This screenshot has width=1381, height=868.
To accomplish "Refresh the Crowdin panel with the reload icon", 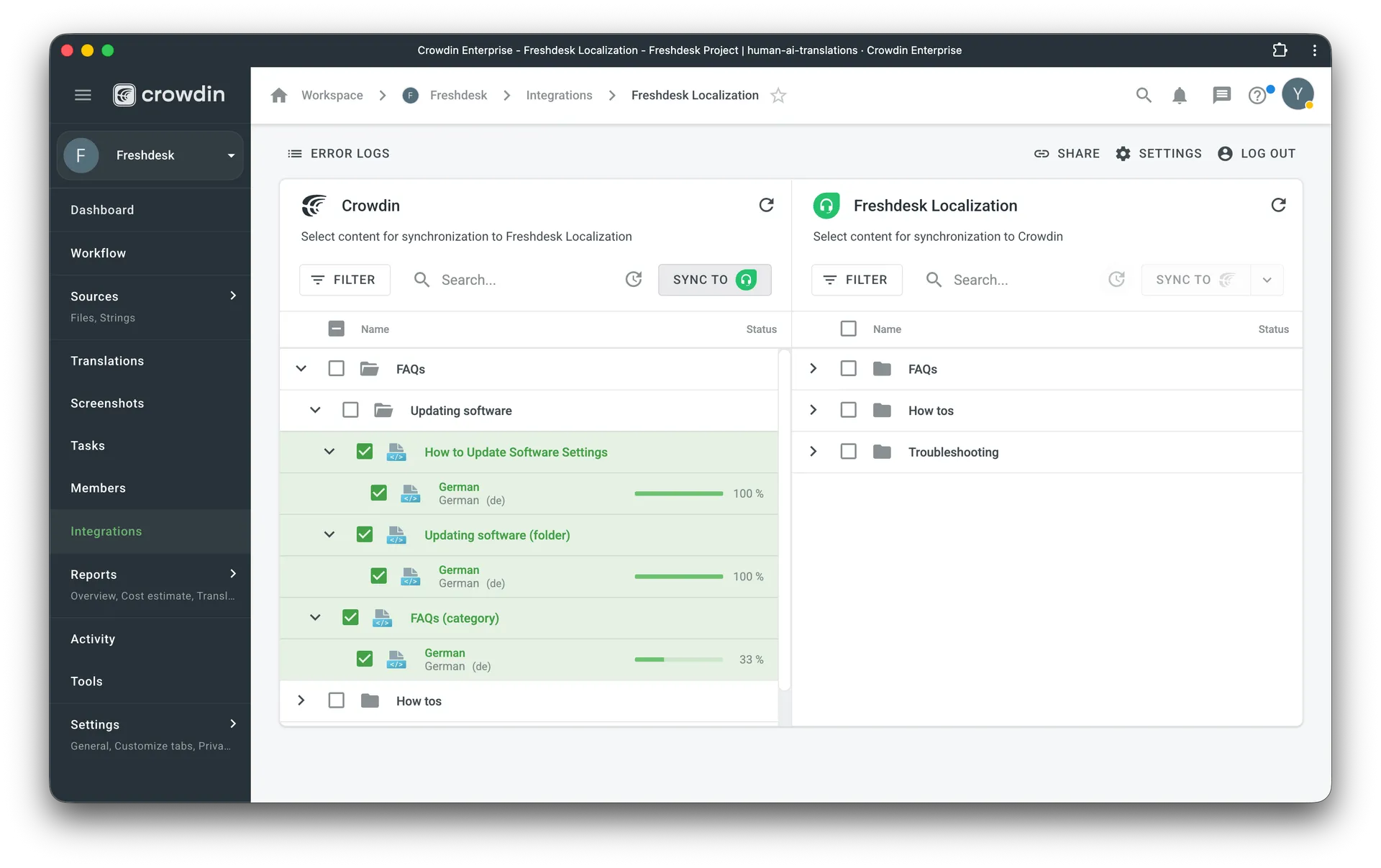I will (766, 205).
